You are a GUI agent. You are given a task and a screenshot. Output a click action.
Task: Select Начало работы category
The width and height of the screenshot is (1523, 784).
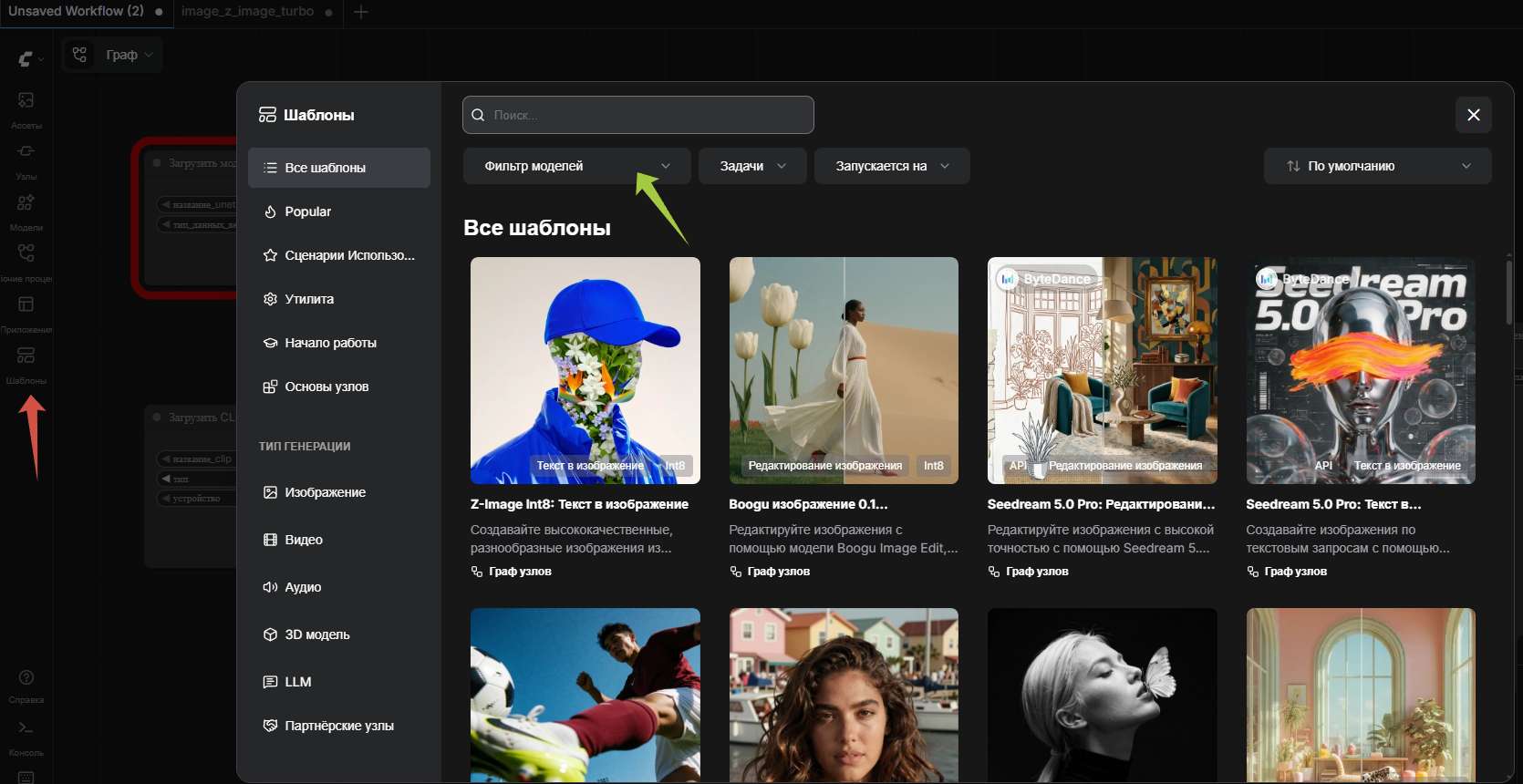(339, 343)
